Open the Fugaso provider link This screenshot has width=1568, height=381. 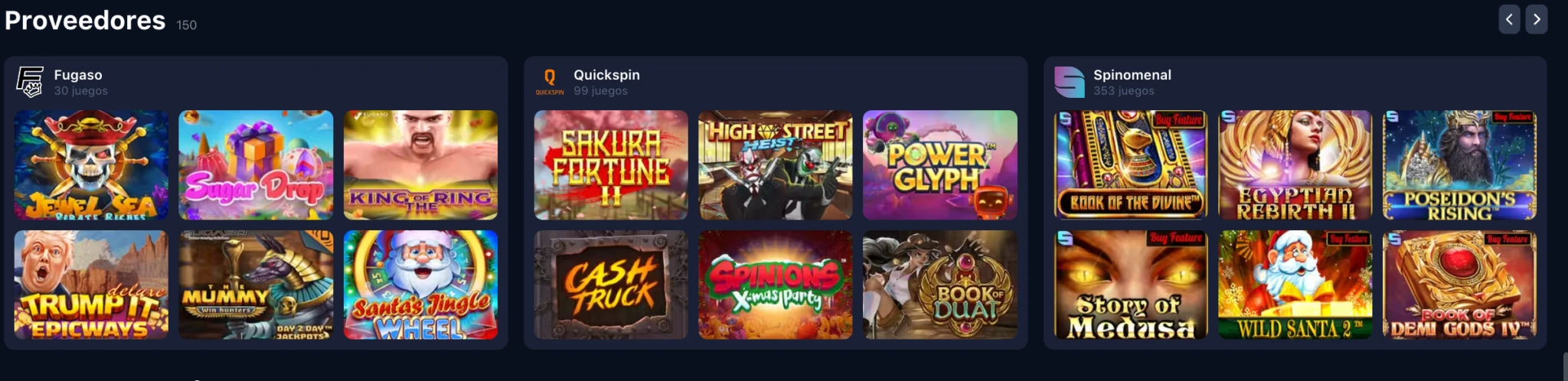[x=78, y=75]
